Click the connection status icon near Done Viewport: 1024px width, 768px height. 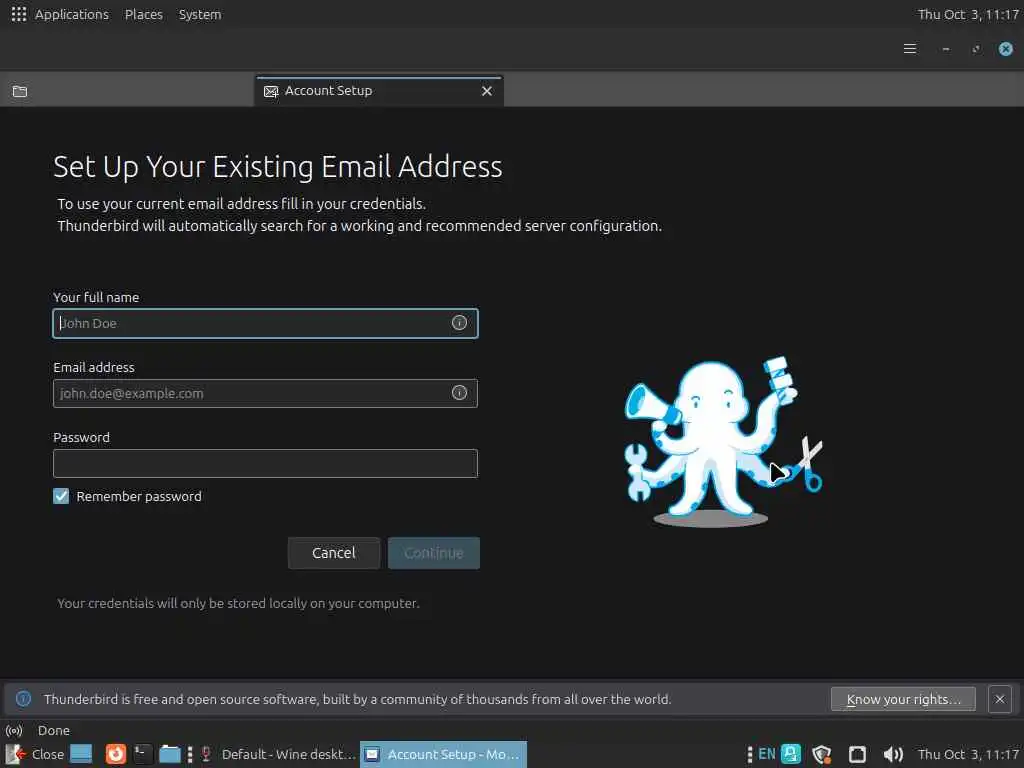pos(14,730)
